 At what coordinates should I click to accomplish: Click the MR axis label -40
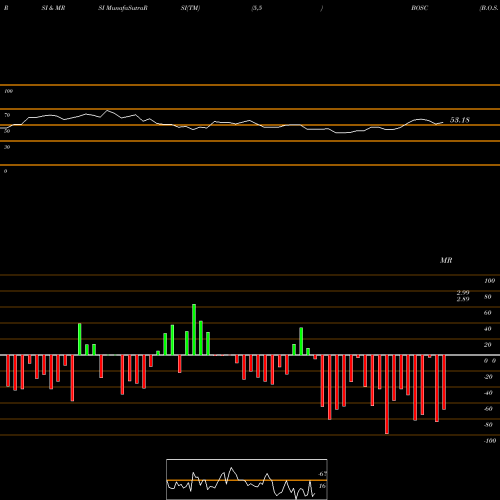[488, 393]
